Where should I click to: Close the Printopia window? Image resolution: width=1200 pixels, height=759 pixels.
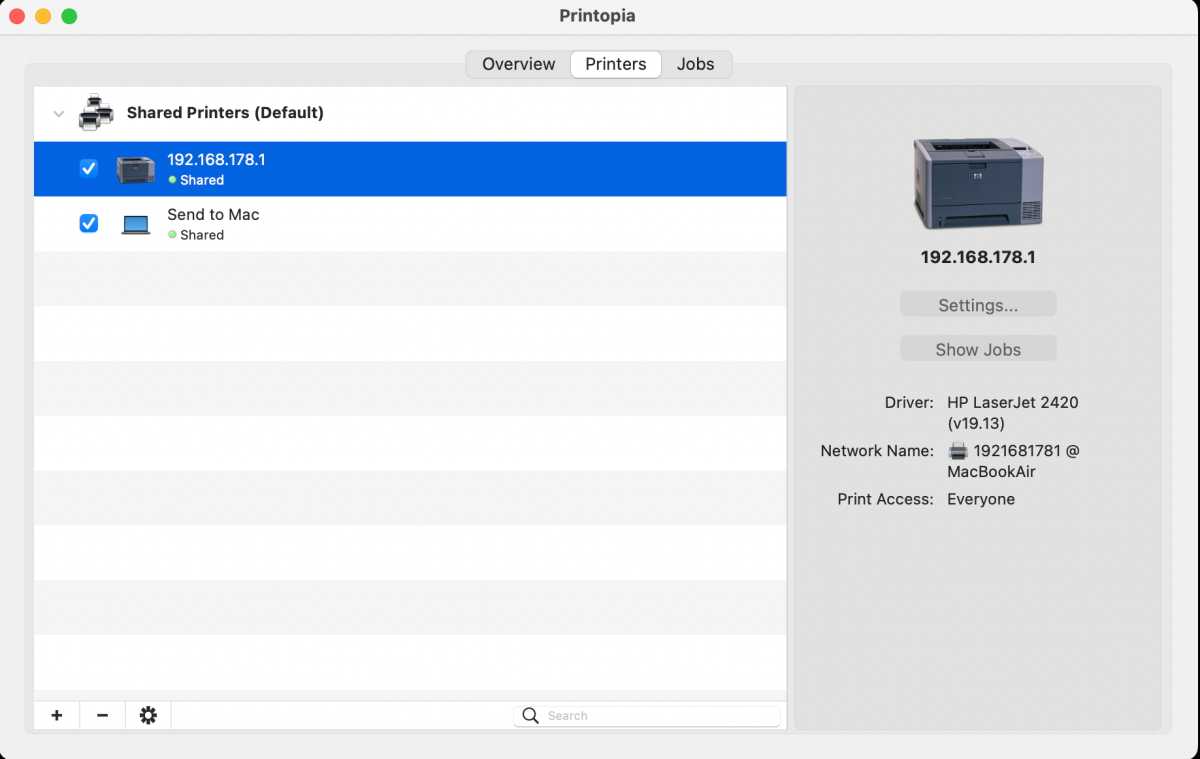tap(17, 16)
